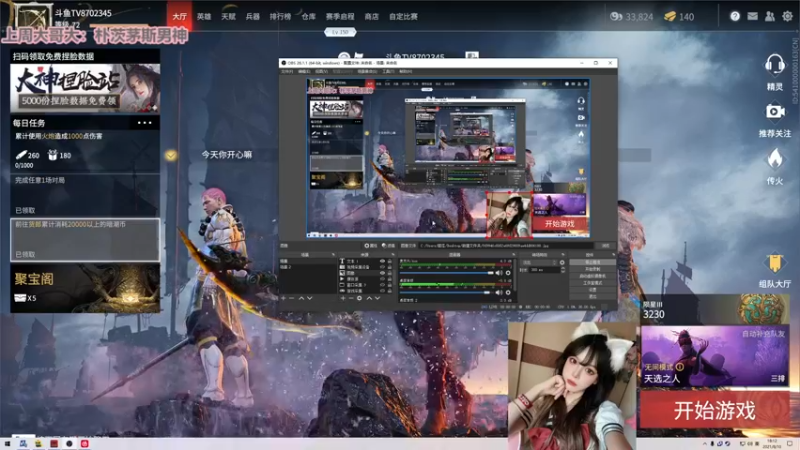Add a source with plus icon in OBS sources panel
This screenshot has width=800, height=450.
(343, 298)
